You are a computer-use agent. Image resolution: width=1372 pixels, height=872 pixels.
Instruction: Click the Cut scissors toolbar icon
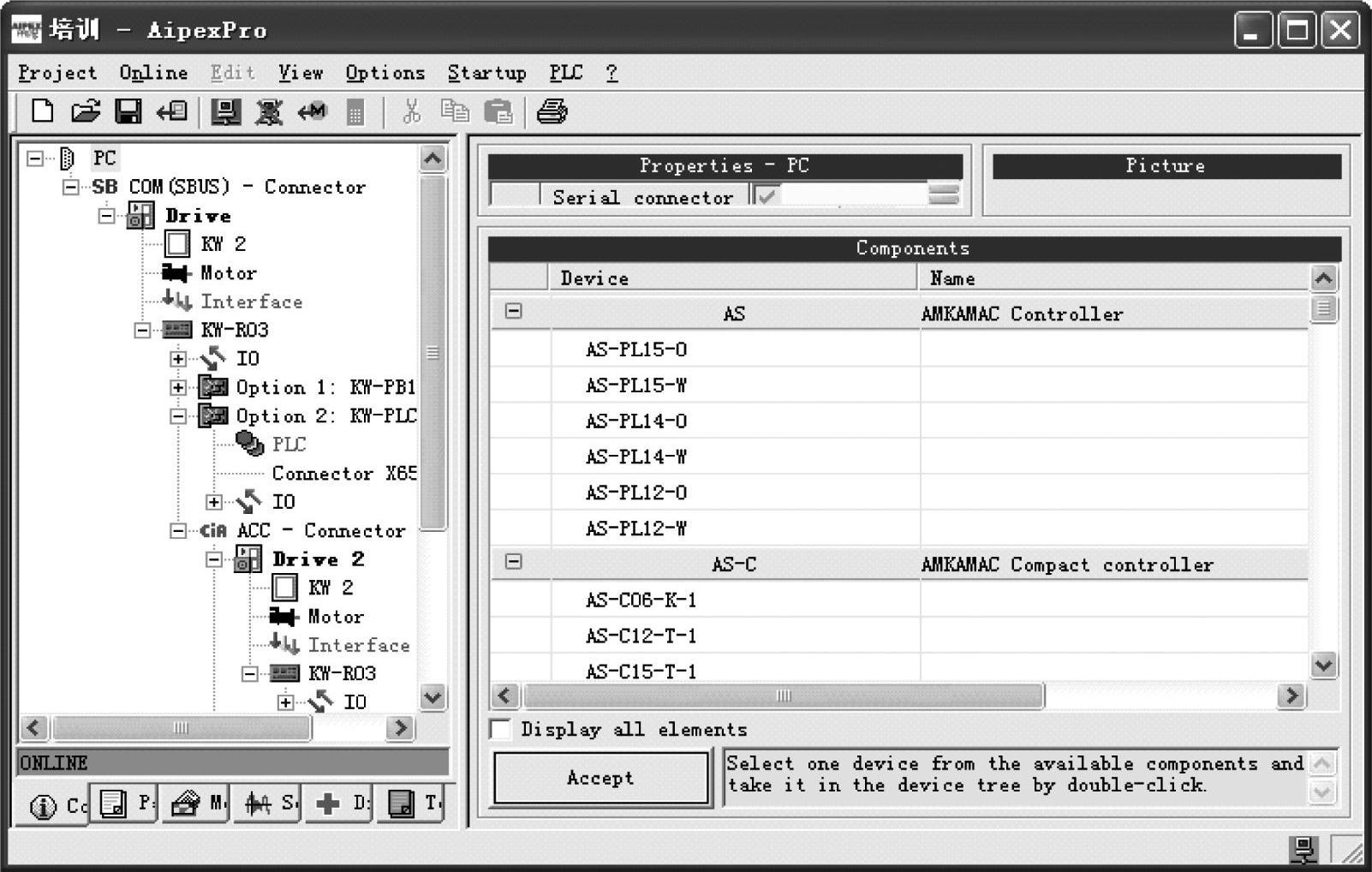coord(412,111)
